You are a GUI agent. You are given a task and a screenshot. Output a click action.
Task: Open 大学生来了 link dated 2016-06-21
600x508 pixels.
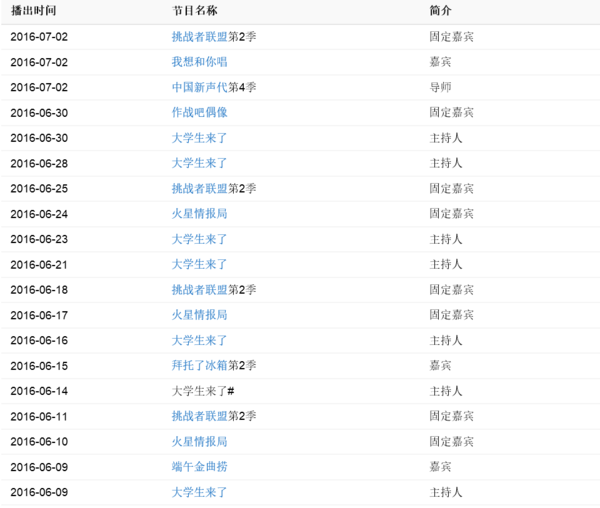click(x=199, y=264)
